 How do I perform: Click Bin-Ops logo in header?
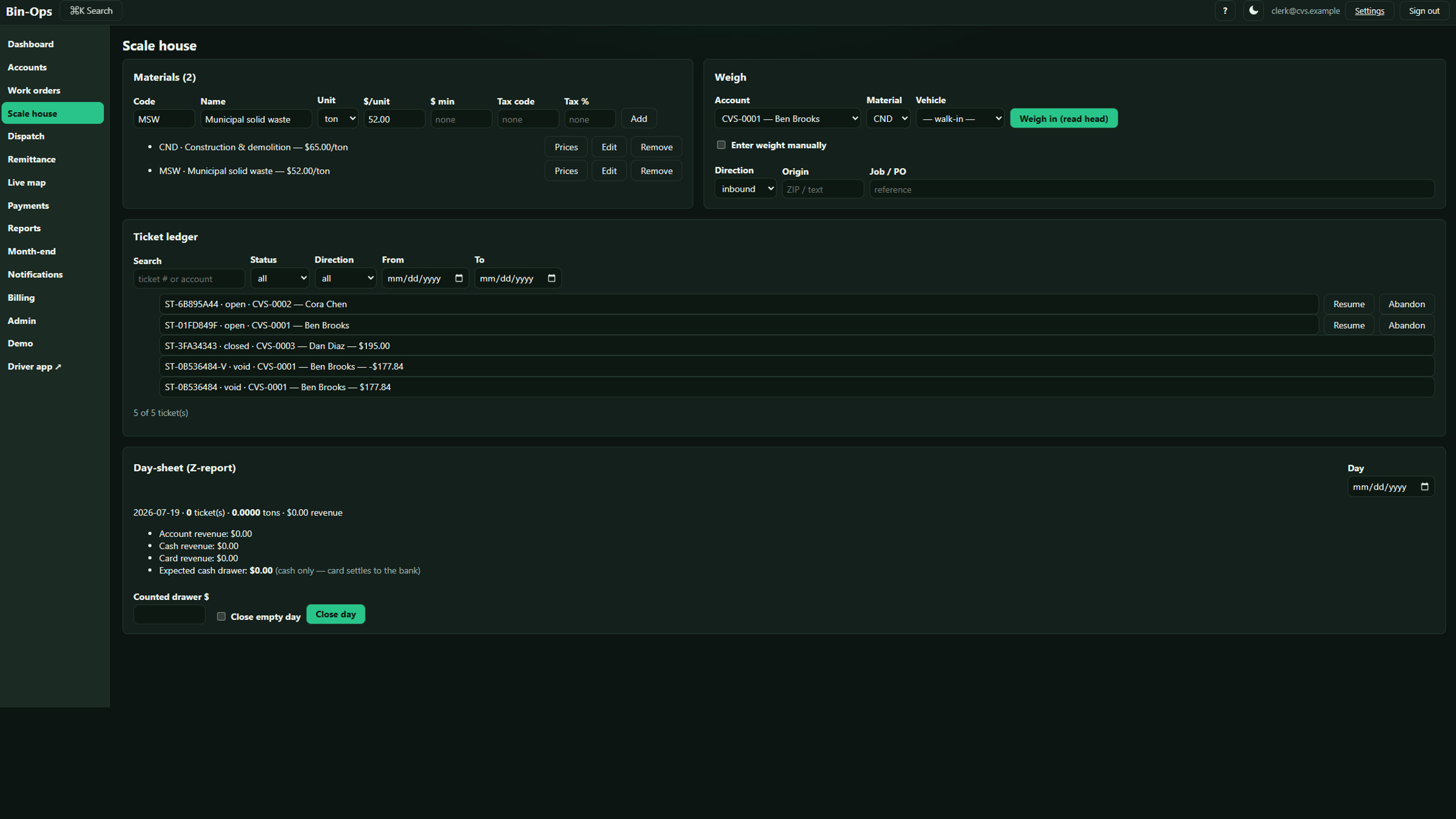[x=29, y=12]
